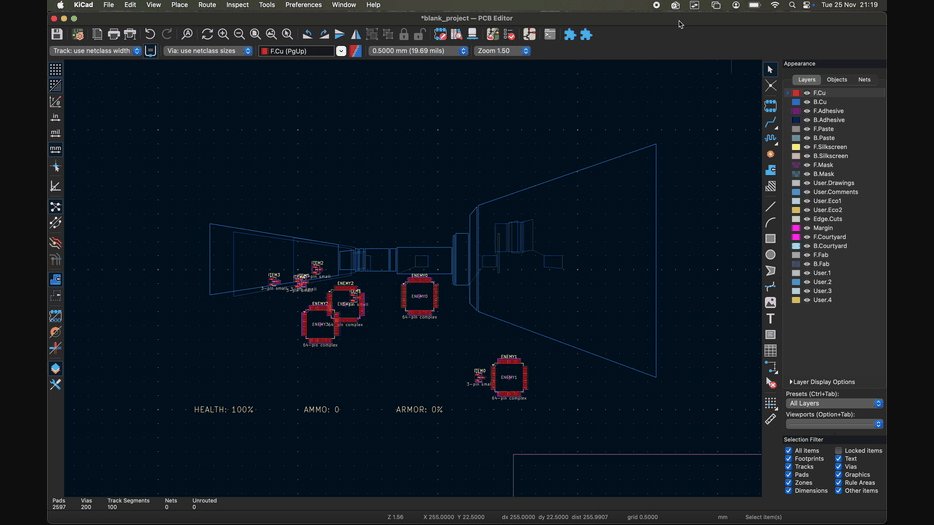Choose the Add Text tool
The width and height of the screenshot is (934, 525).
click(770, 318)
